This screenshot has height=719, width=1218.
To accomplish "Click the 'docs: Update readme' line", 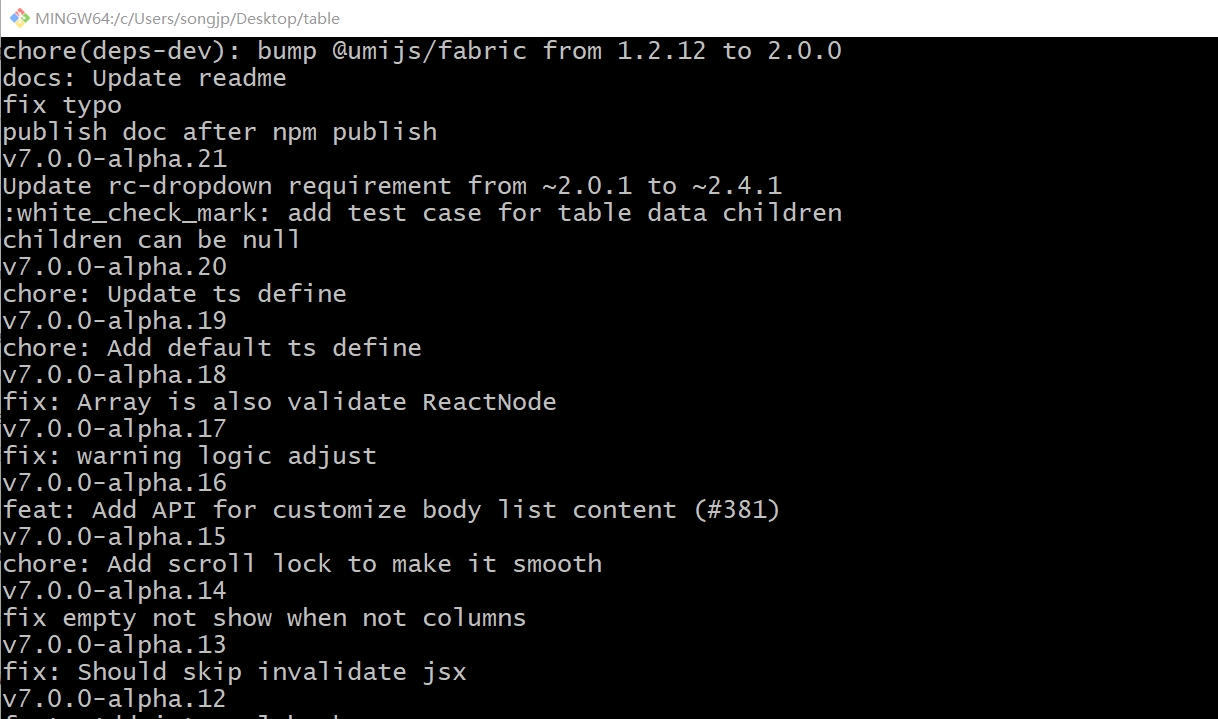I will [144, 78].
